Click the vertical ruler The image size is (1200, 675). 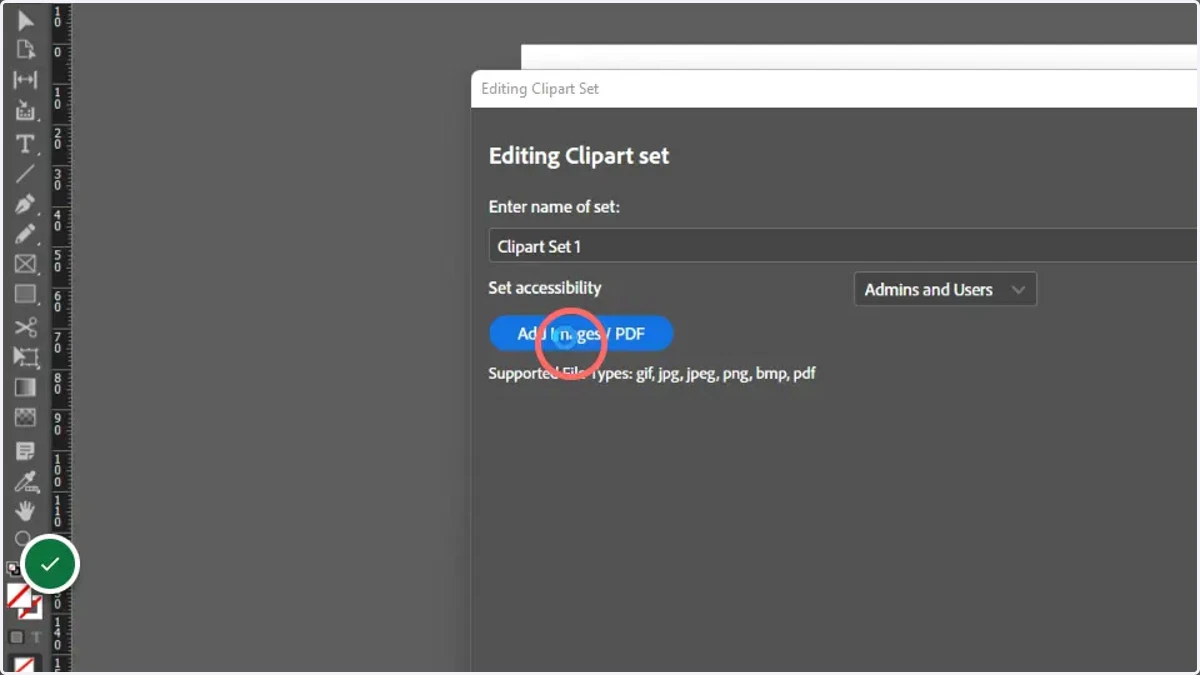pos(60,337)
